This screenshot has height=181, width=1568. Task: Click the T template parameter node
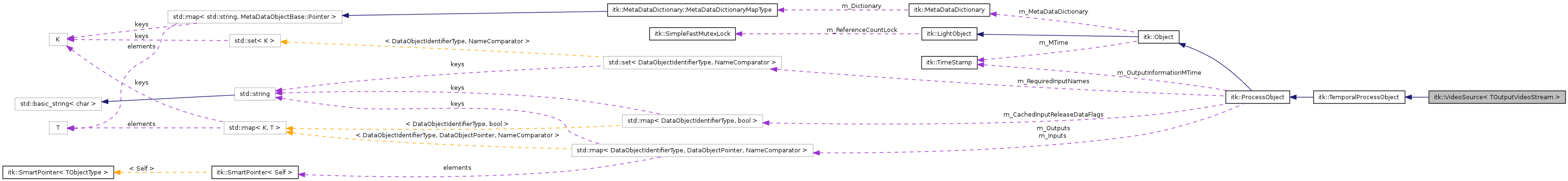click(x=58, y=128)
